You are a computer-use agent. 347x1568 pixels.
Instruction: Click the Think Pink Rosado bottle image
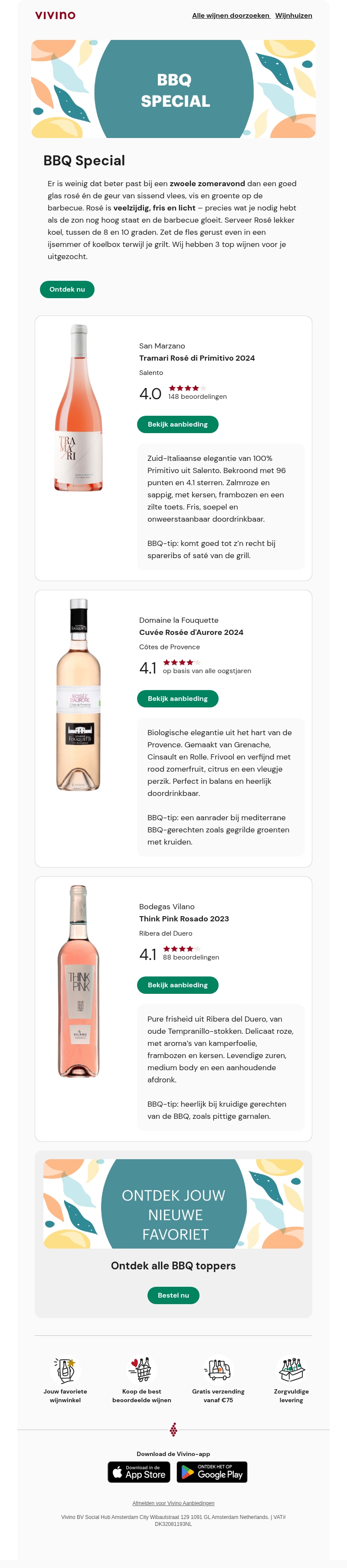[79, 981]
